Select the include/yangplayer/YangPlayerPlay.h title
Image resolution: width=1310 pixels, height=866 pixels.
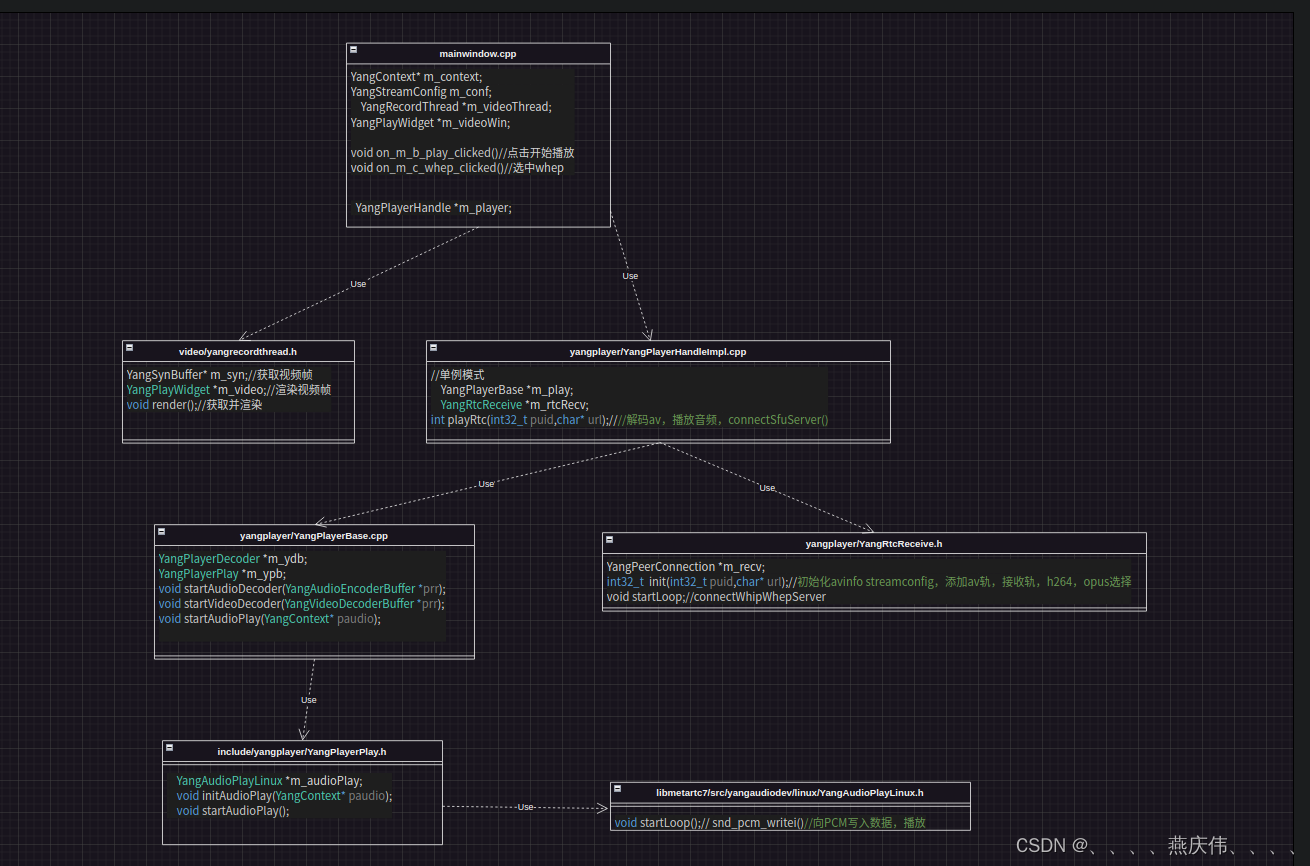tap(302, 751)
